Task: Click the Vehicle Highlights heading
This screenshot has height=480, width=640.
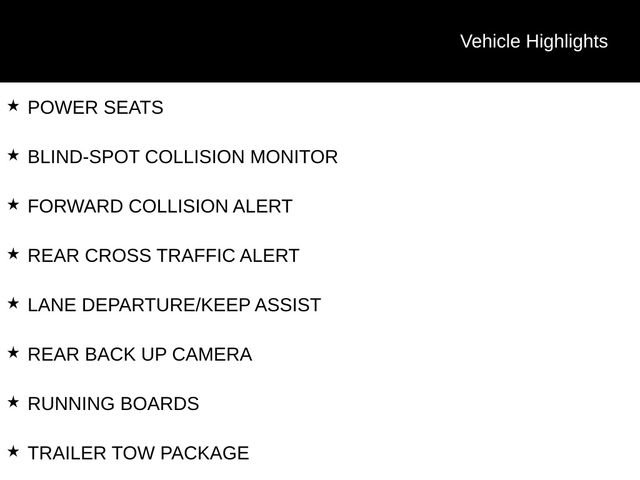Action: [x=533, y=41]
